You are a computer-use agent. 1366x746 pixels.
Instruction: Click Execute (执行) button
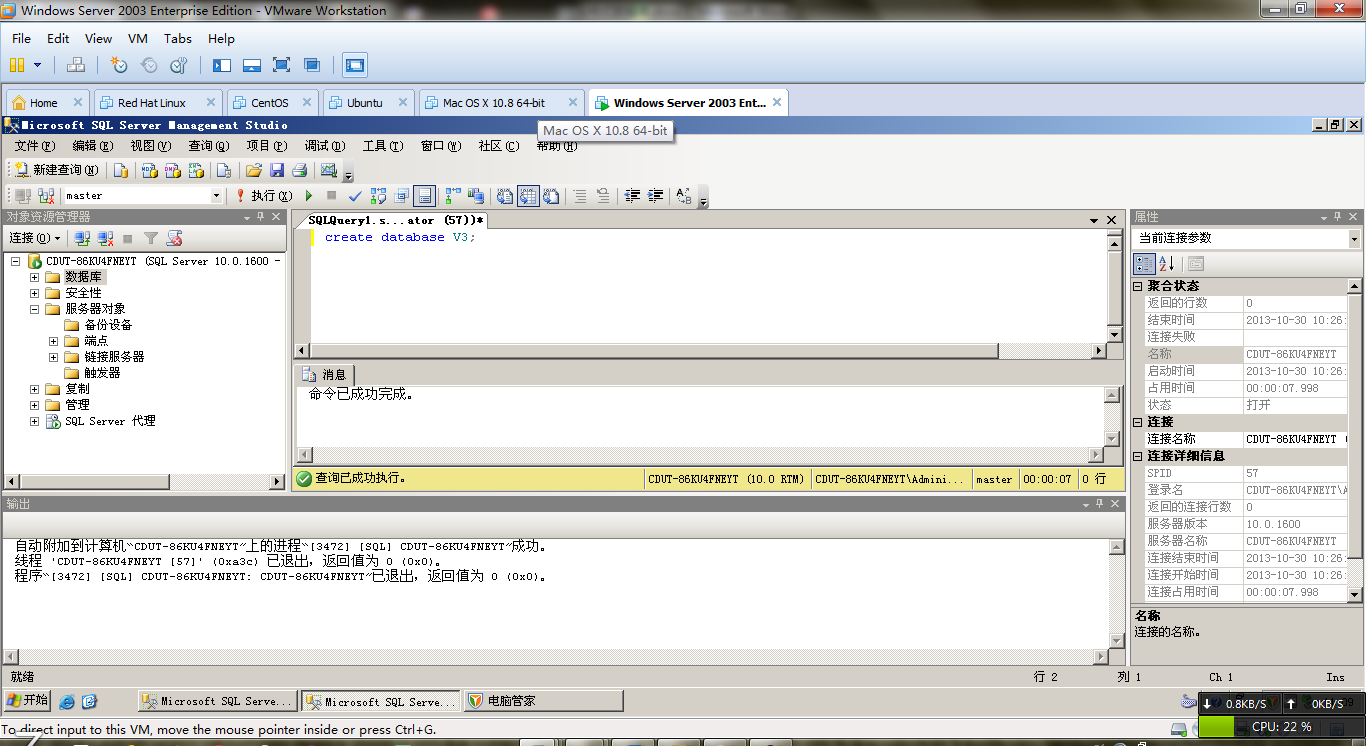[x=264, y=196]
